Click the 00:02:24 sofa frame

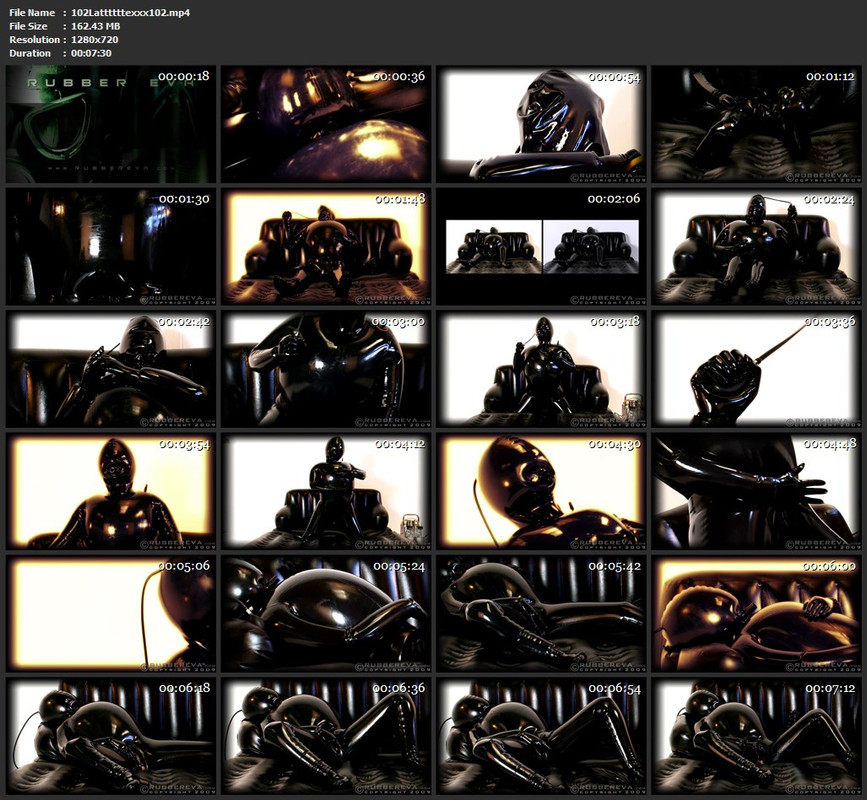click(756, 247)
